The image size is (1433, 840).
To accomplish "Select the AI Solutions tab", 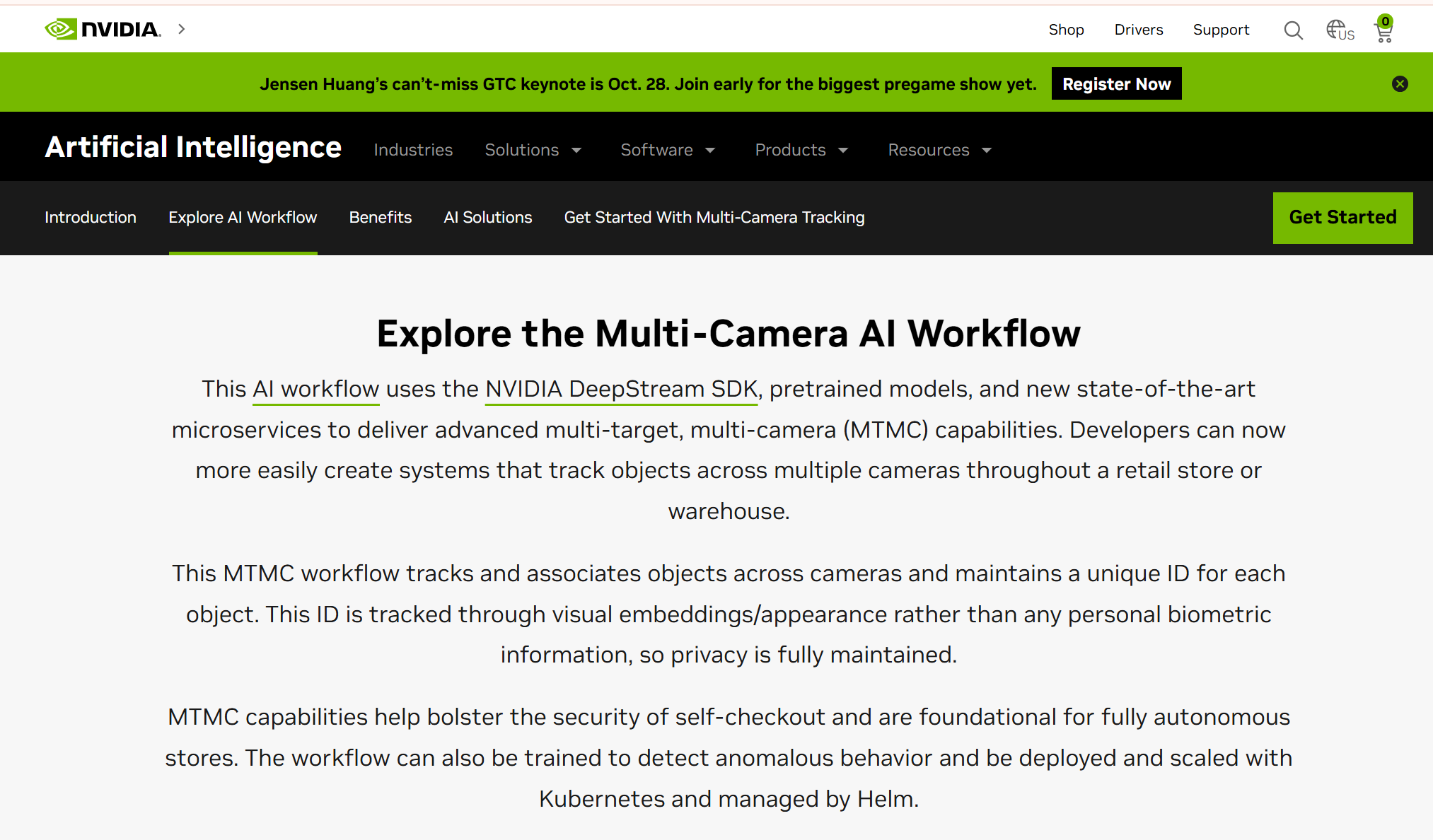I will (487, 217).
